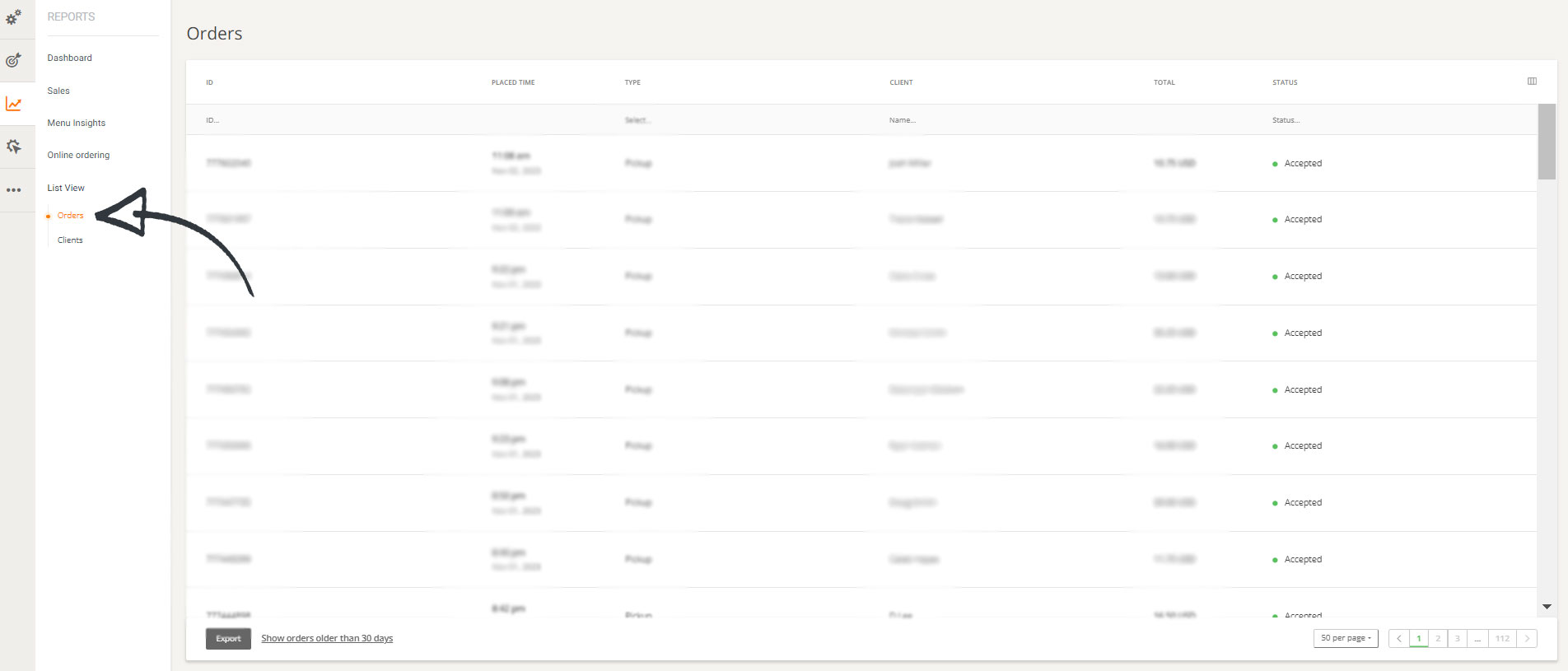1568x671 pixels.
Task: Open Dashboard in the Reports menu
Action: click(x=70, y=58)
